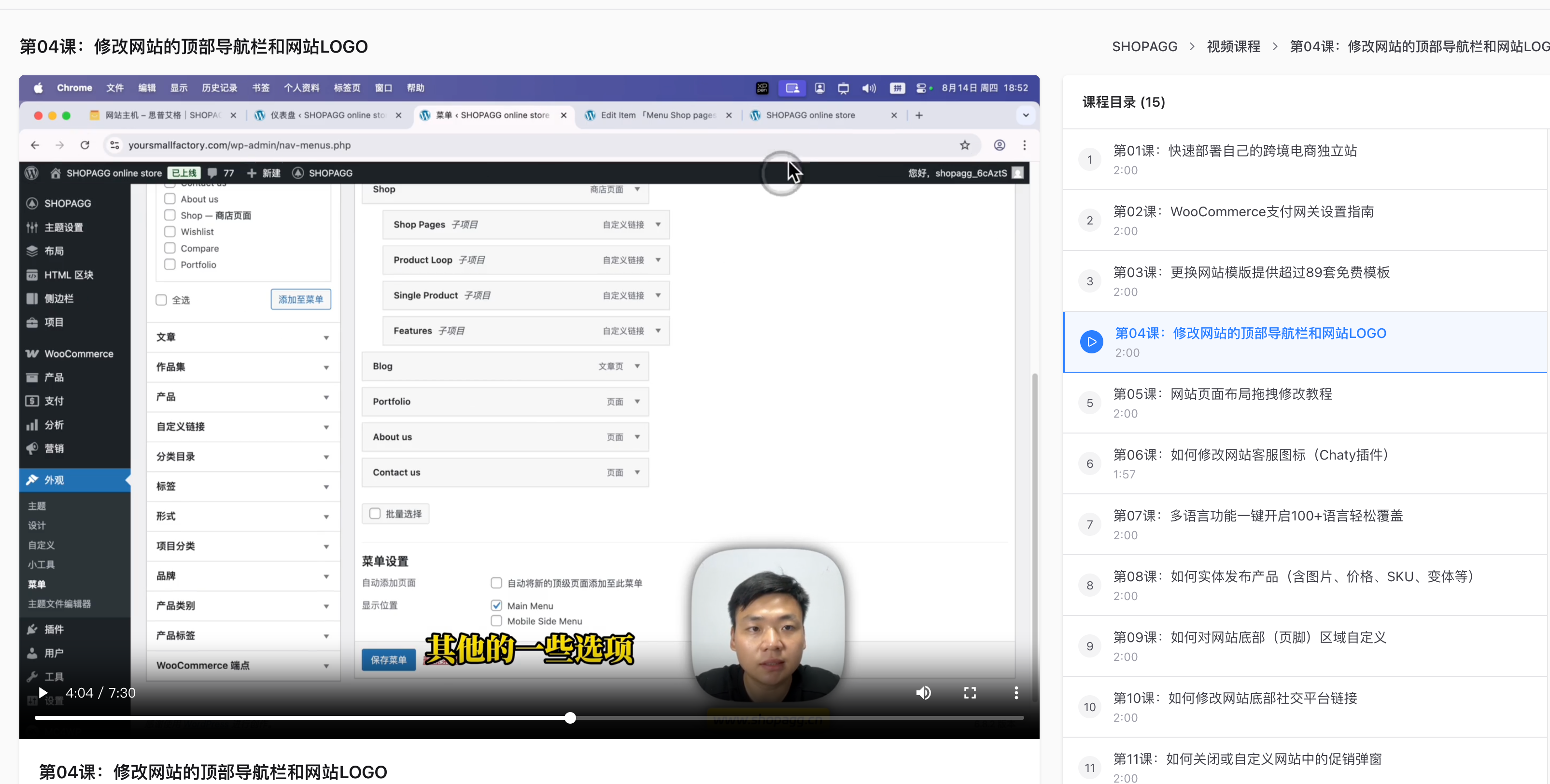Expand the Contact us menu item arrow
Image resolution: width=1550 pixels, height=784 pixels.
click(x=637, y=472)
